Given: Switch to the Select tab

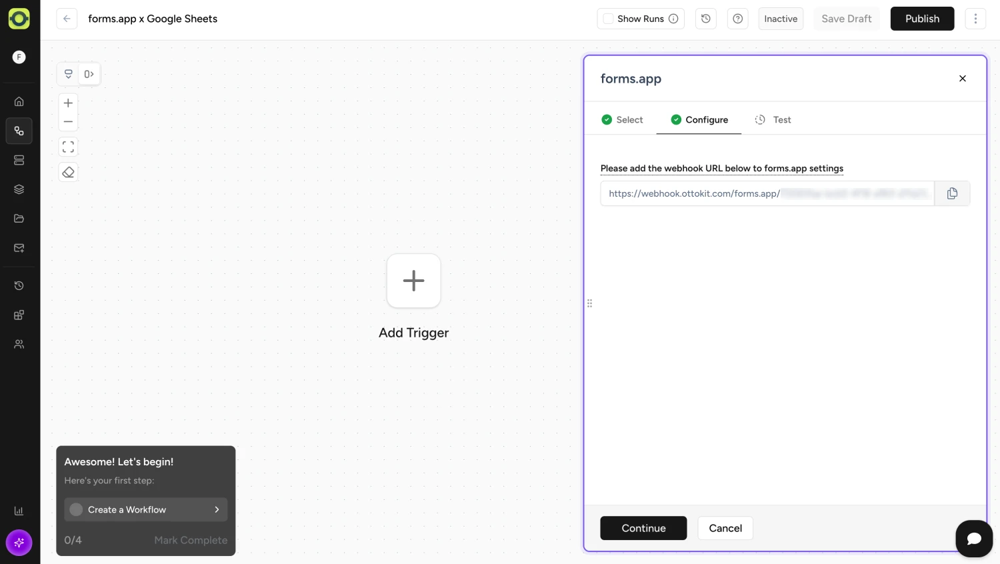Looking at the screenshot, I should coord(622,120).
